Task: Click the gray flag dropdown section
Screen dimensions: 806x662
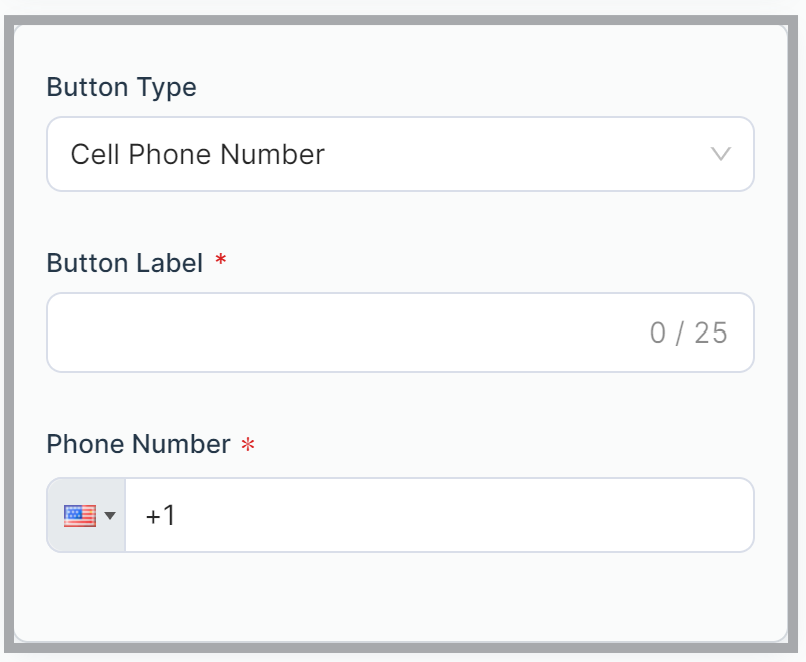Action: point(86,515)
